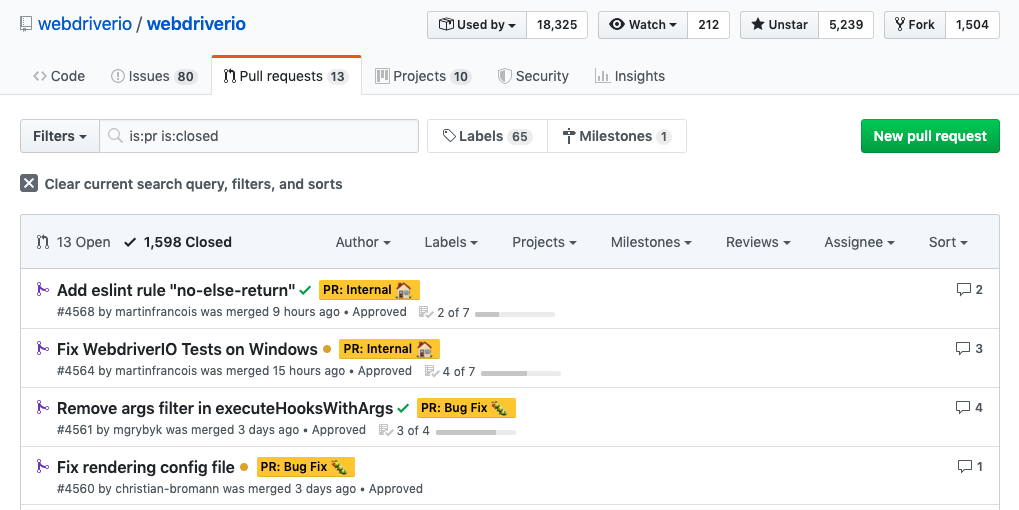Screen dimensions: 1019x510
Task: Open the webdriverio repository name link
Action: (x=196, y=24)
